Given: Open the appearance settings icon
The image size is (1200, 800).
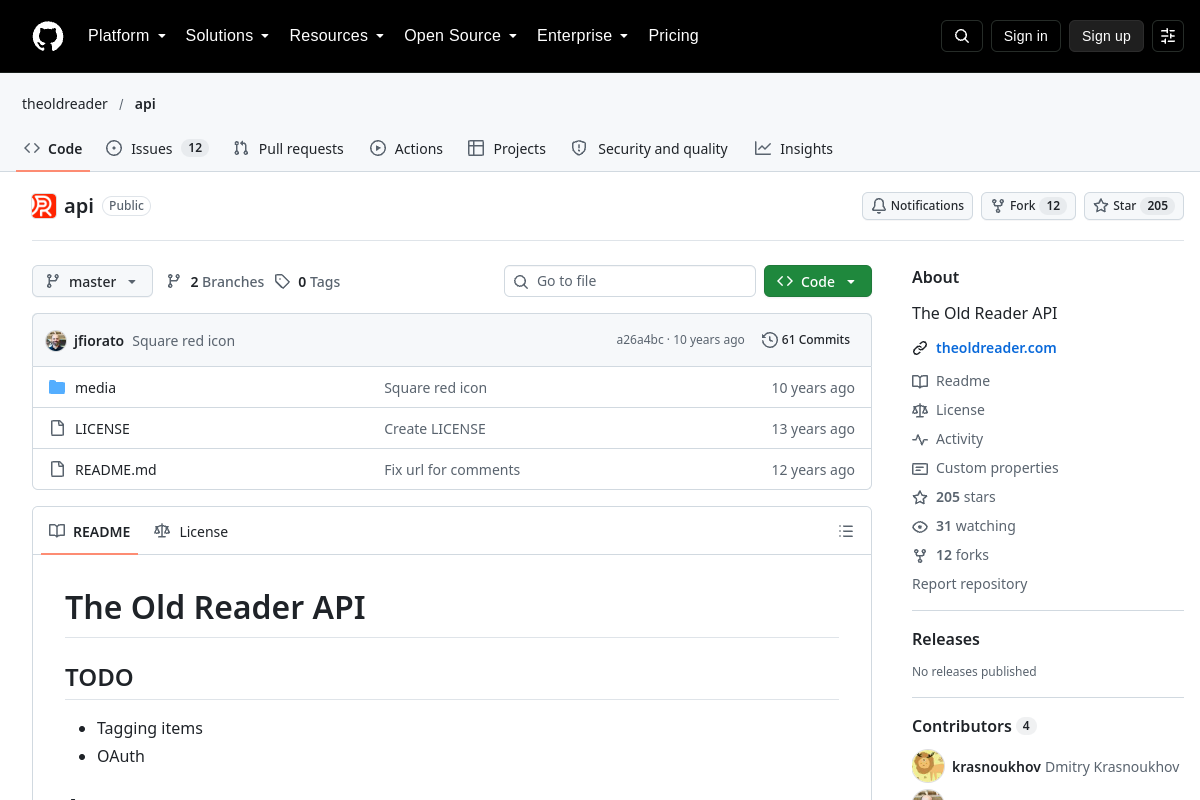Looking at the screenshot, I should click(x=1168, y=36).
